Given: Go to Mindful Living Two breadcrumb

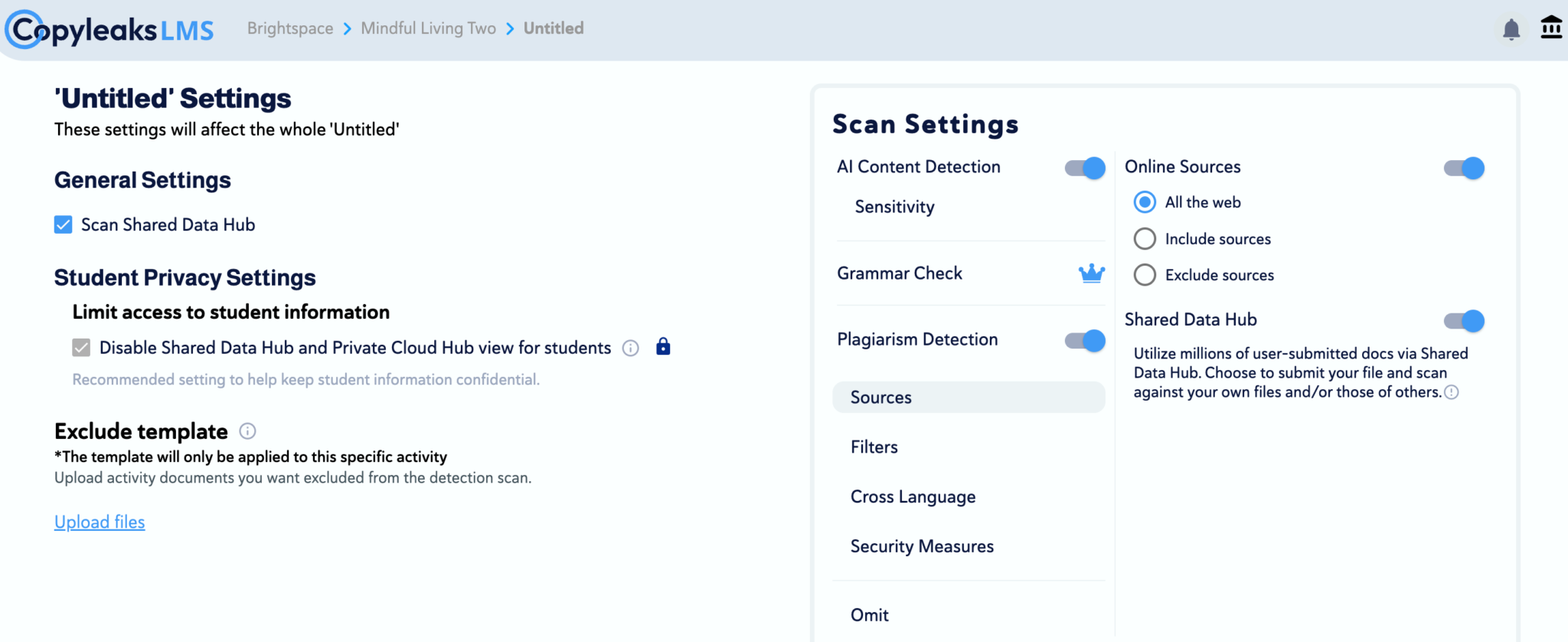Looking at the screenshot, I should [x=428, y=28].
